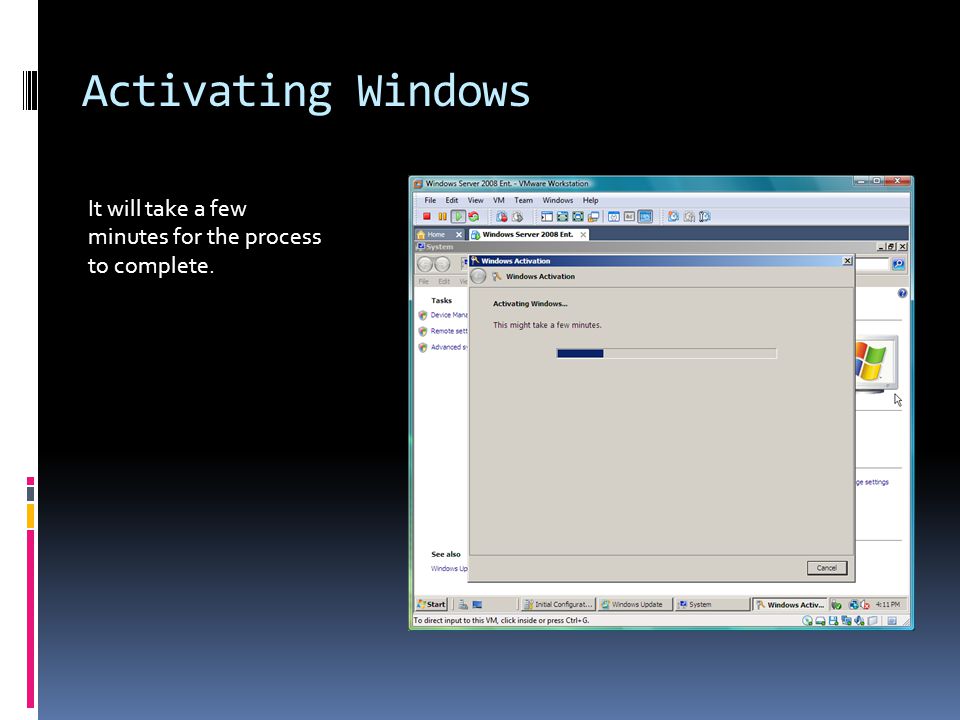The width and height of the screenshot is (960, 720).
Task: Open the Windows menu in VMware
Action: pos(558,200)
